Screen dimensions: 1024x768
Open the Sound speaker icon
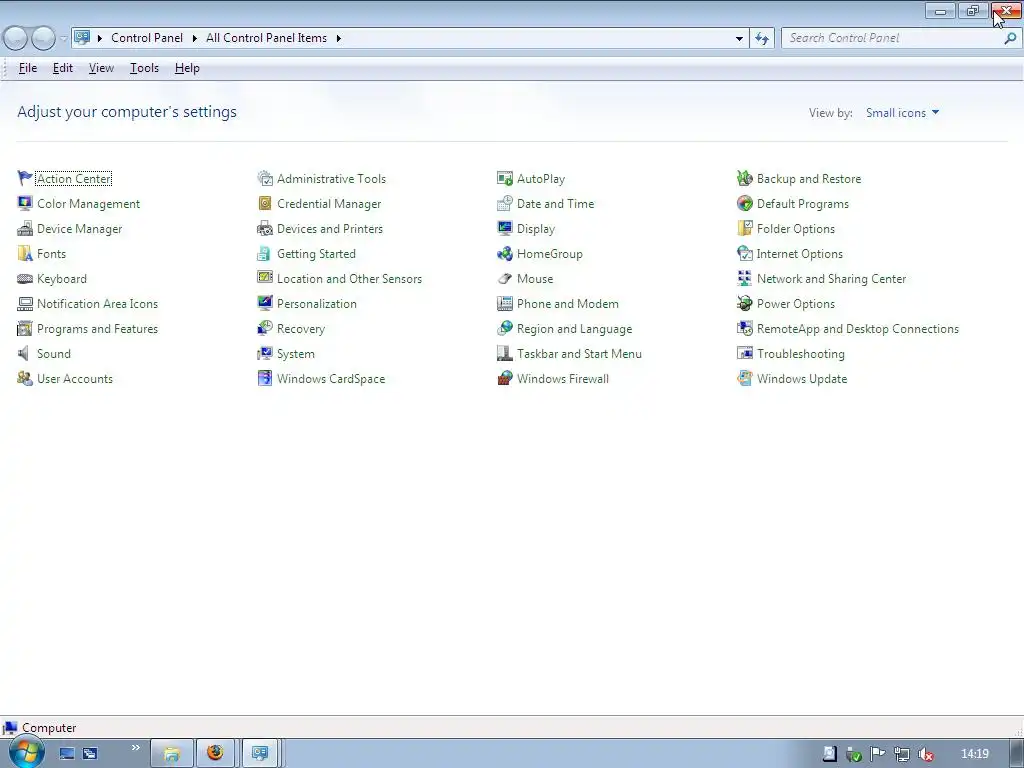coord(24,353)
